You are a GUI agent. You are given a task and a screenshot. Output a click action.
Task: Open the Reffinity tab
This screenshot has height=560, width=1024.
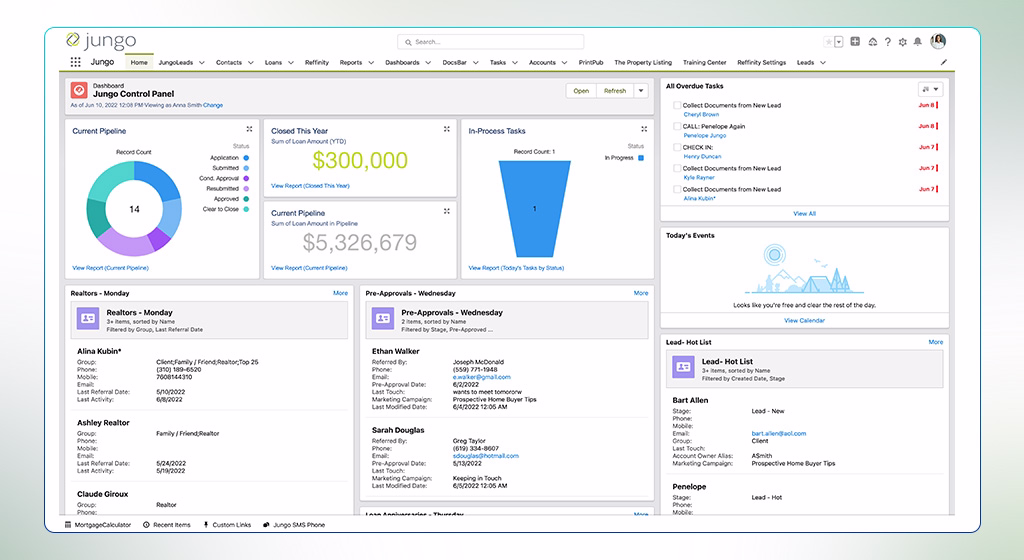[317, 63]
